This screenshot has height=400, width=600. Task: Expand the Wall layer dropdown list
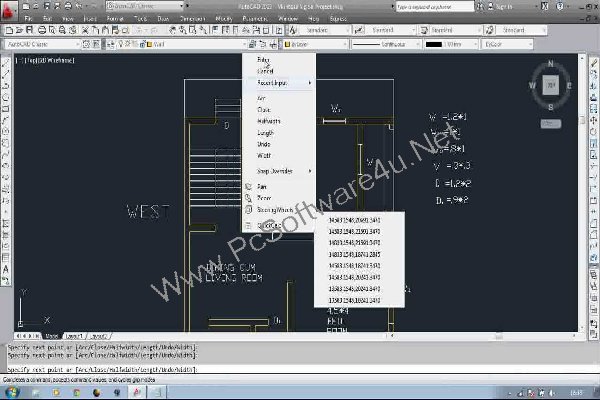tap(244, 44)
